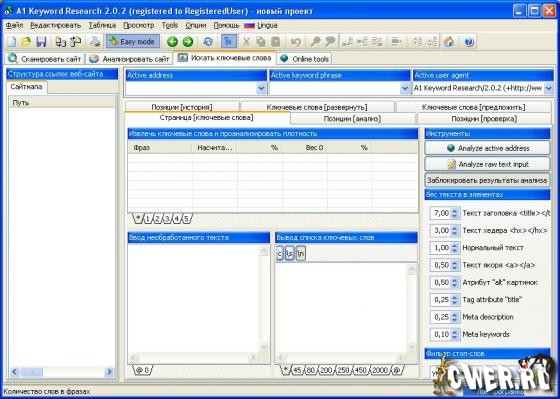This screenshot has height=399, width=560.
Task: Click the Analyze raw text input button
Action: [487, 164]
